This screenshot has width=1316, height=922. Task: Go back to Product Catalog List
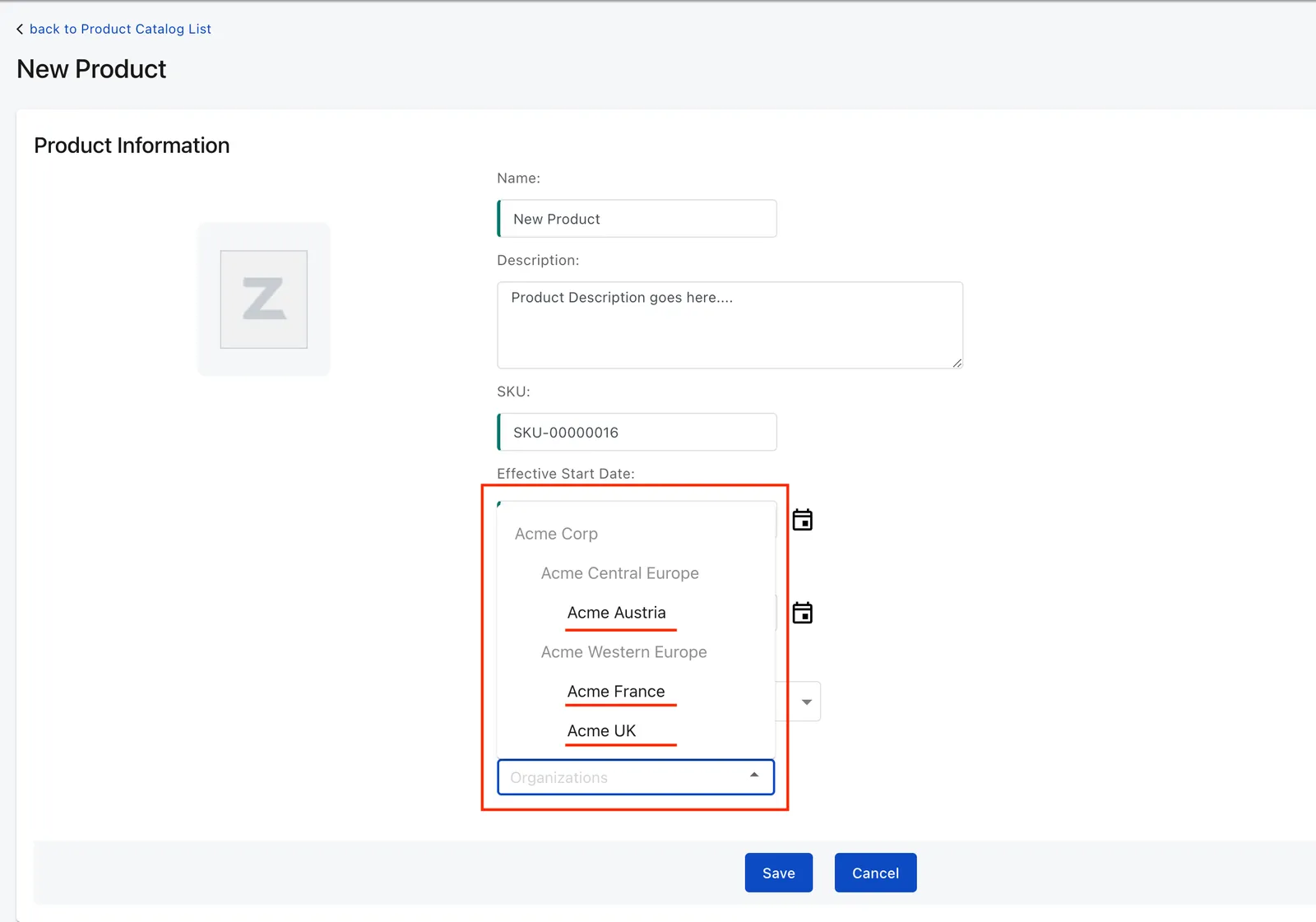pos(120,29)
